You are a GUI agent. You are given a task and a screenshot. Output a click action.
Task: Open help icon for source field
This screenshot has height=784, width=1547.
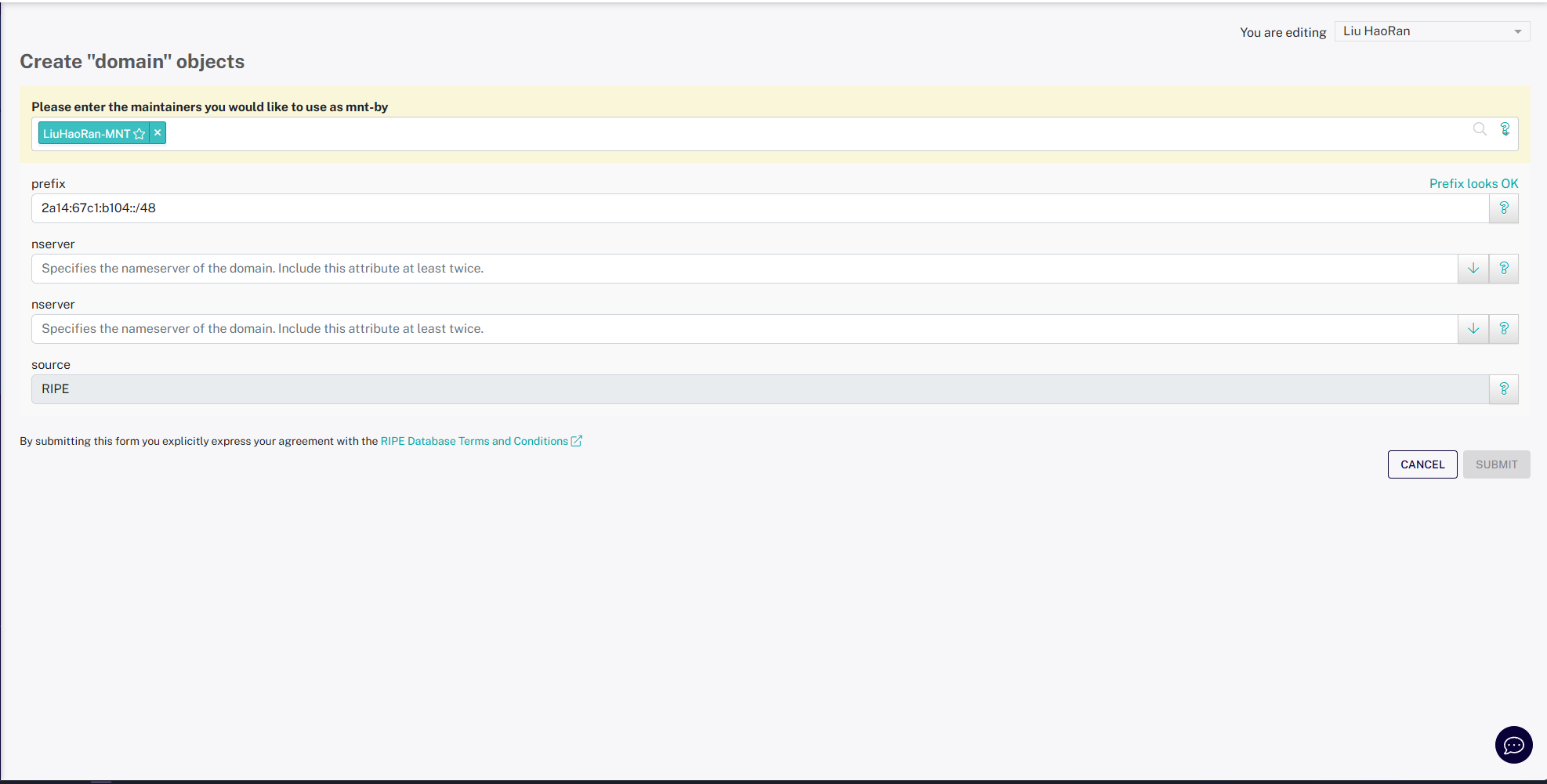coord(1504,389)
